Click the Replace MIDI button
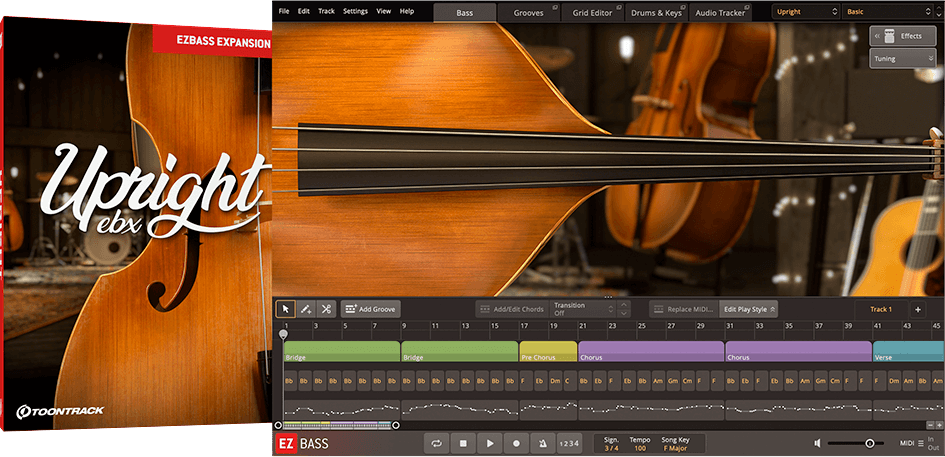The width and height of the screenshot is (945, 457). click(x=684, y=309)
